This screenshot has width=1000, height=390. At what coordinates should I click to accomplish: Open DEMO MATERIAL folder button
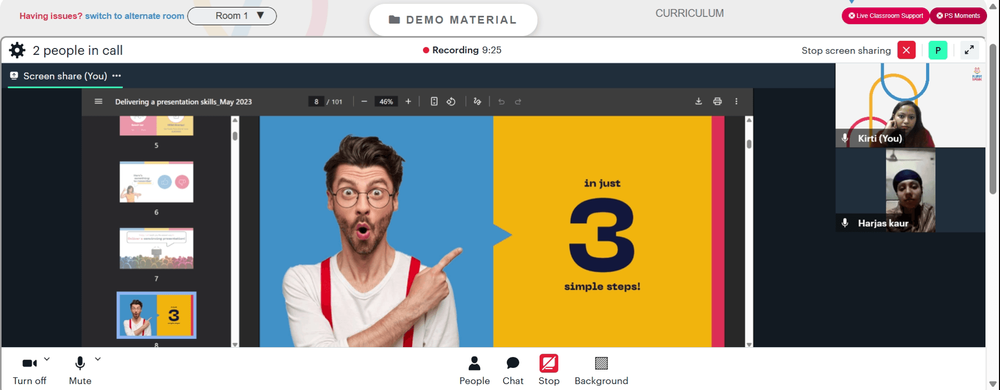click(453, 20)
